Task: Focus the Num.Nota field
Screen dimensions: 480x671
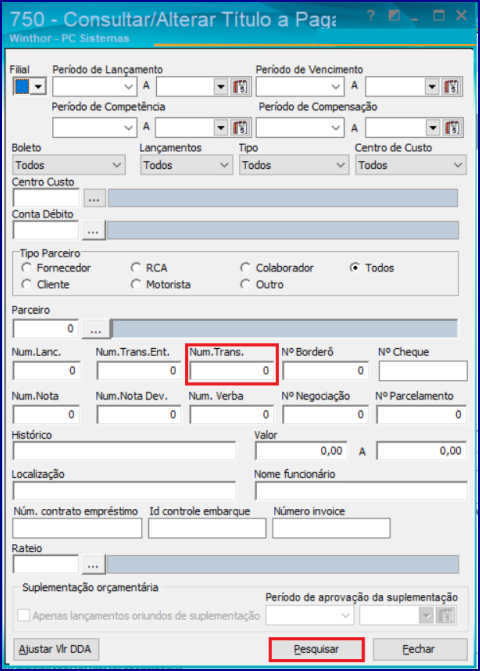Action: point(46,415)
